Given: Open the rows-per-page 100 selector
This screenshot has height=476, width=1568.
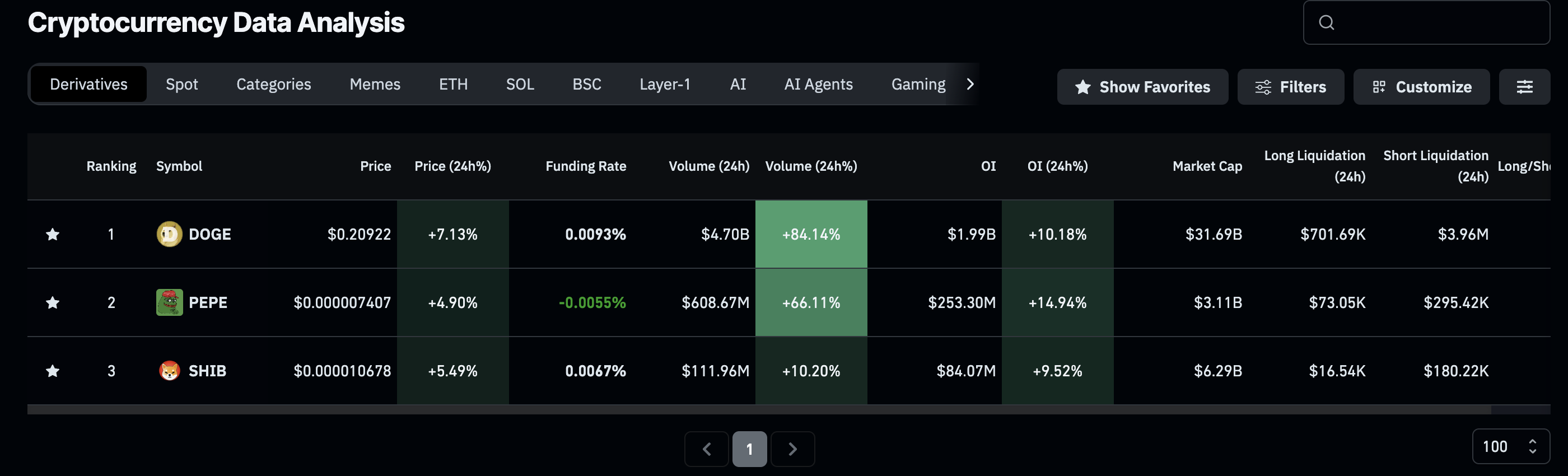Looking at the screenshot, I should click(1510, 447).
